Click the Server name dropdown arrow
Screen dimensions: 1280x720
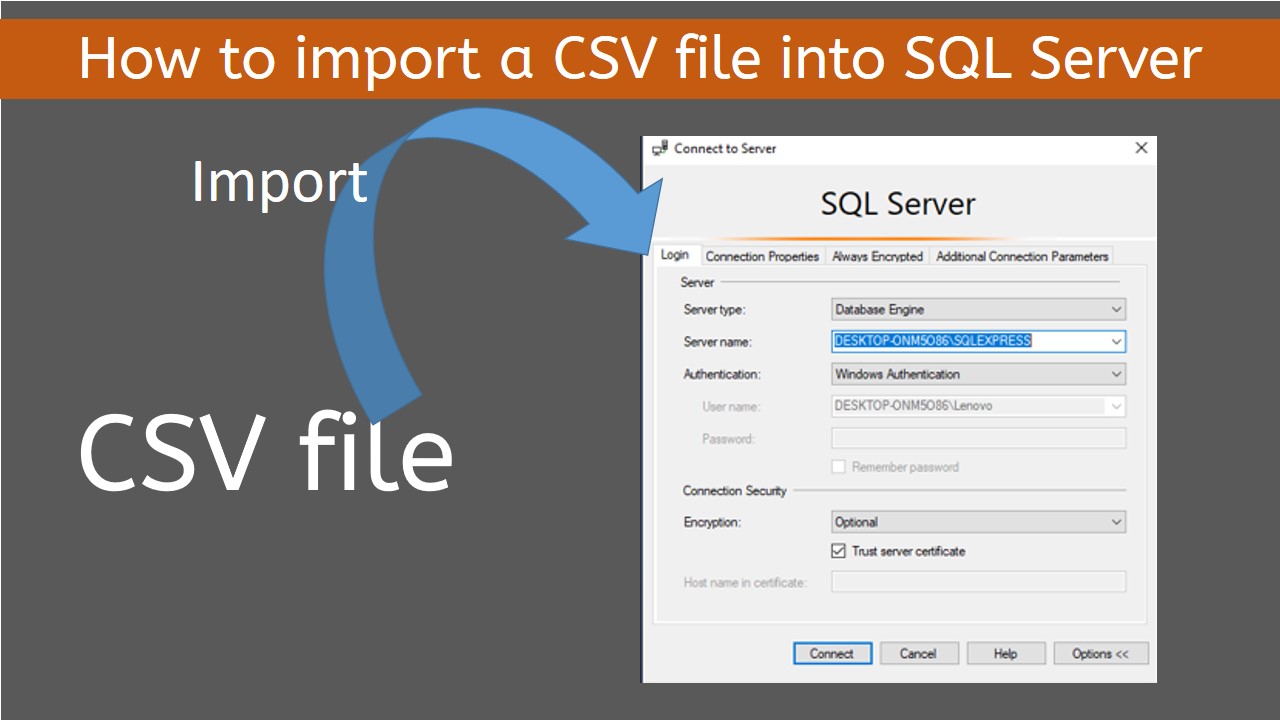1117,341
